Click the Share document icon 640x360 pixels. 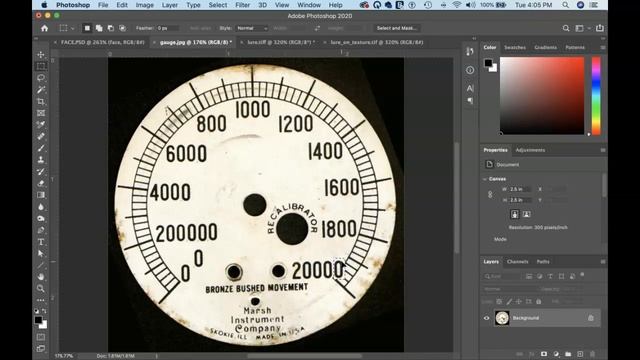point(600,28)
